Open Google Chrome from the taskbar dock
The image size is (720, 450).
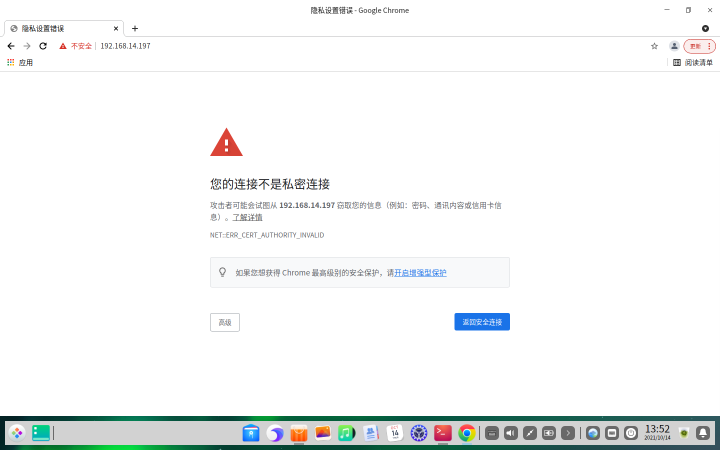pos(466,433)
